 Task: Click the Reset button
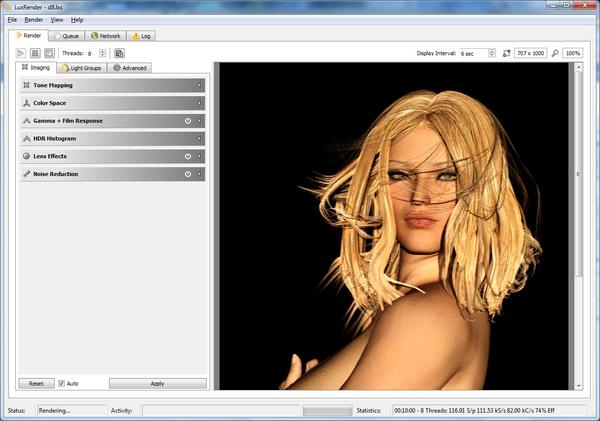tap(36, 383)
